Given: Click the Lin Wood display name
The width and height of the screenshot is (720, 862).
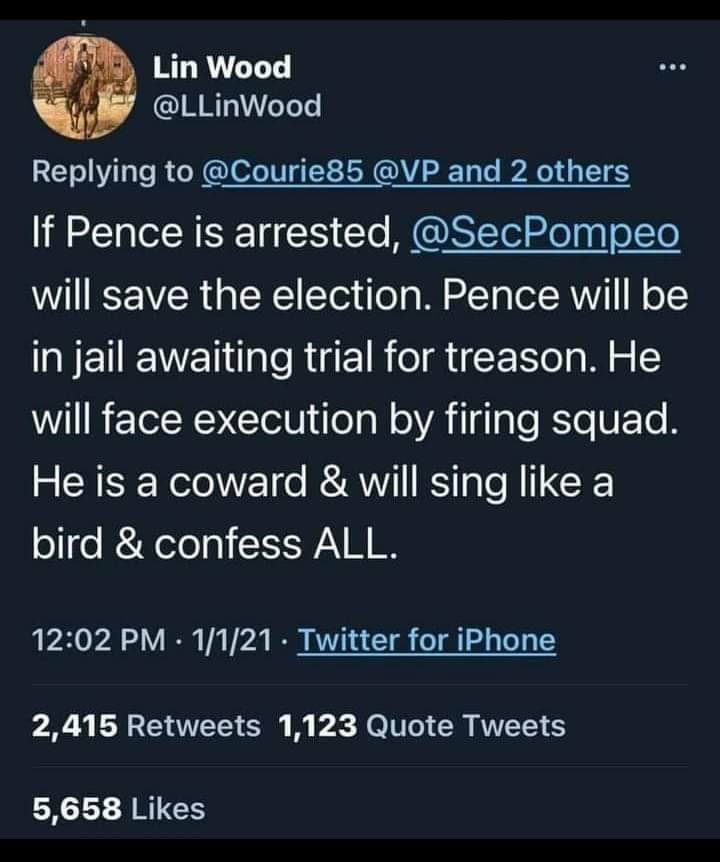Looking at the screenshot, I should coord(222,67).
